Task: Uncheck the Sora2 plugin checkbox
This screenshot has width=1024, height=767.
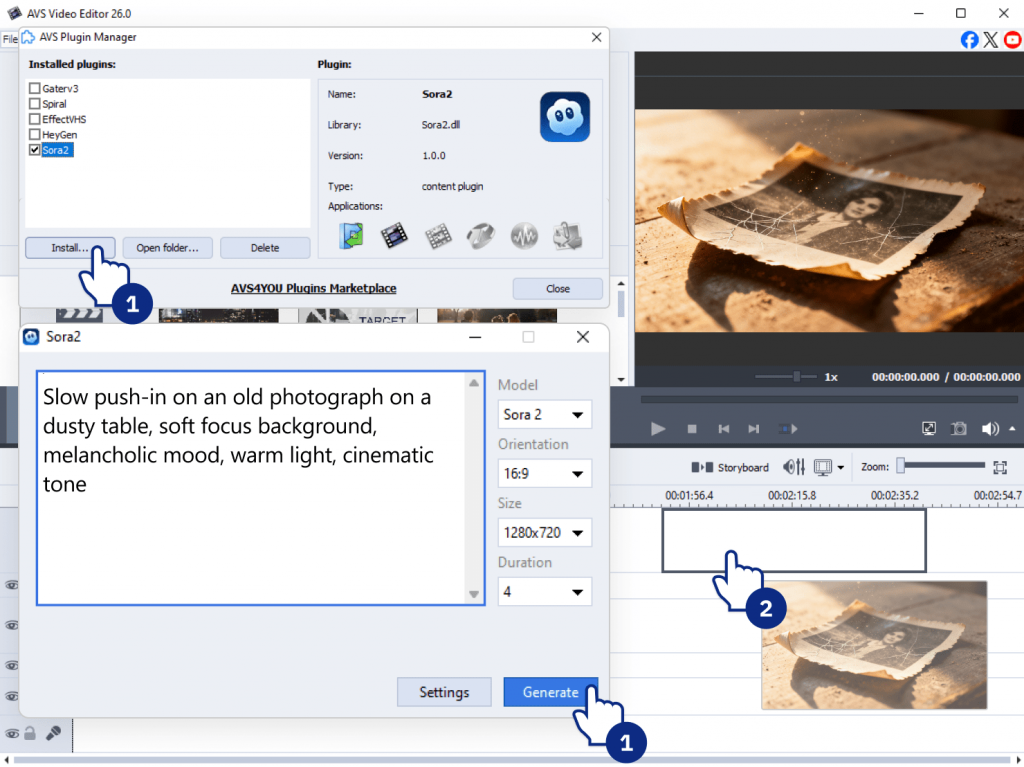Action: [35, 150]
